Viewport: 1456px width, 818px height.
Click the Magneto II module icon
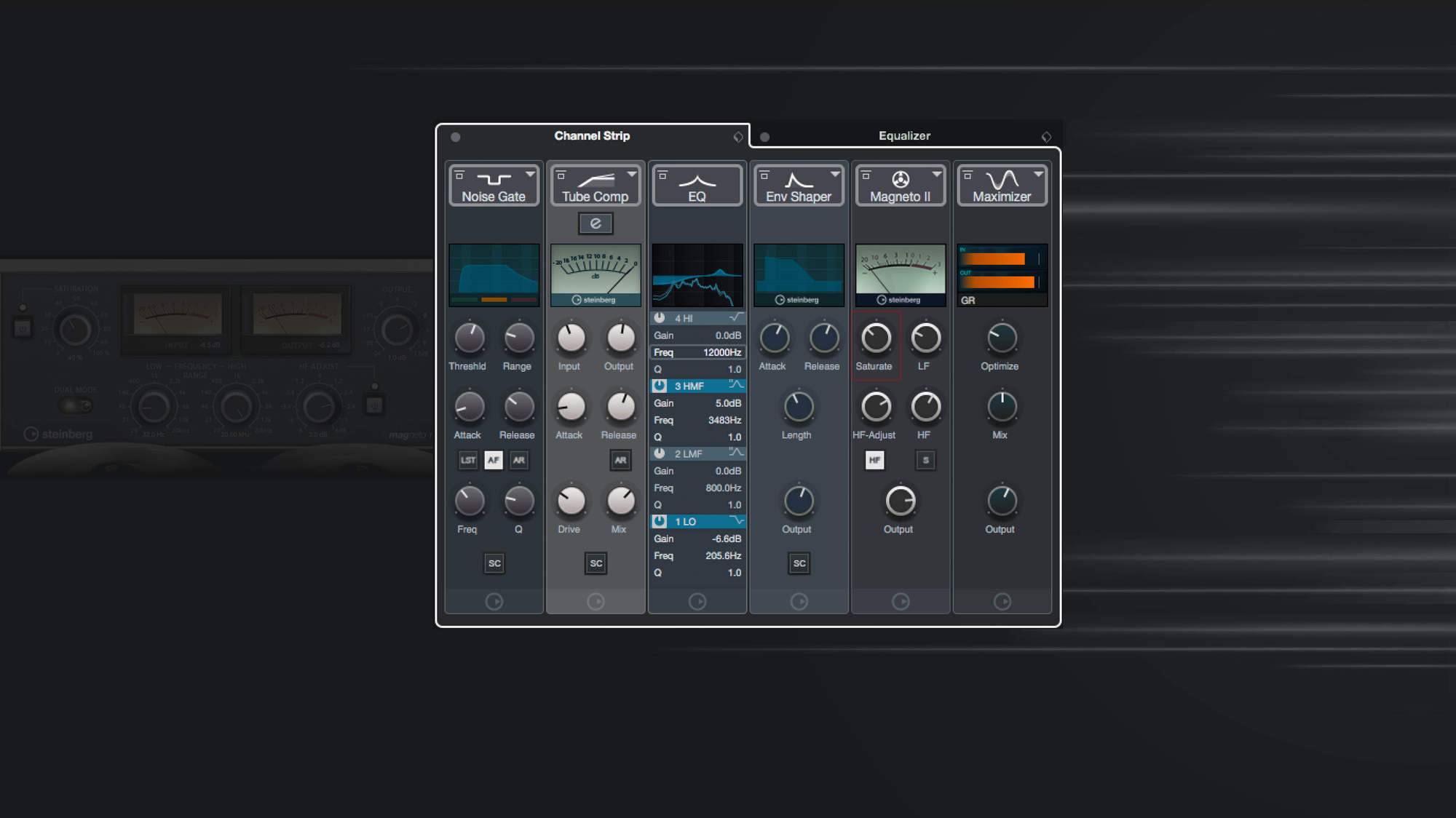tap(898, 178)
